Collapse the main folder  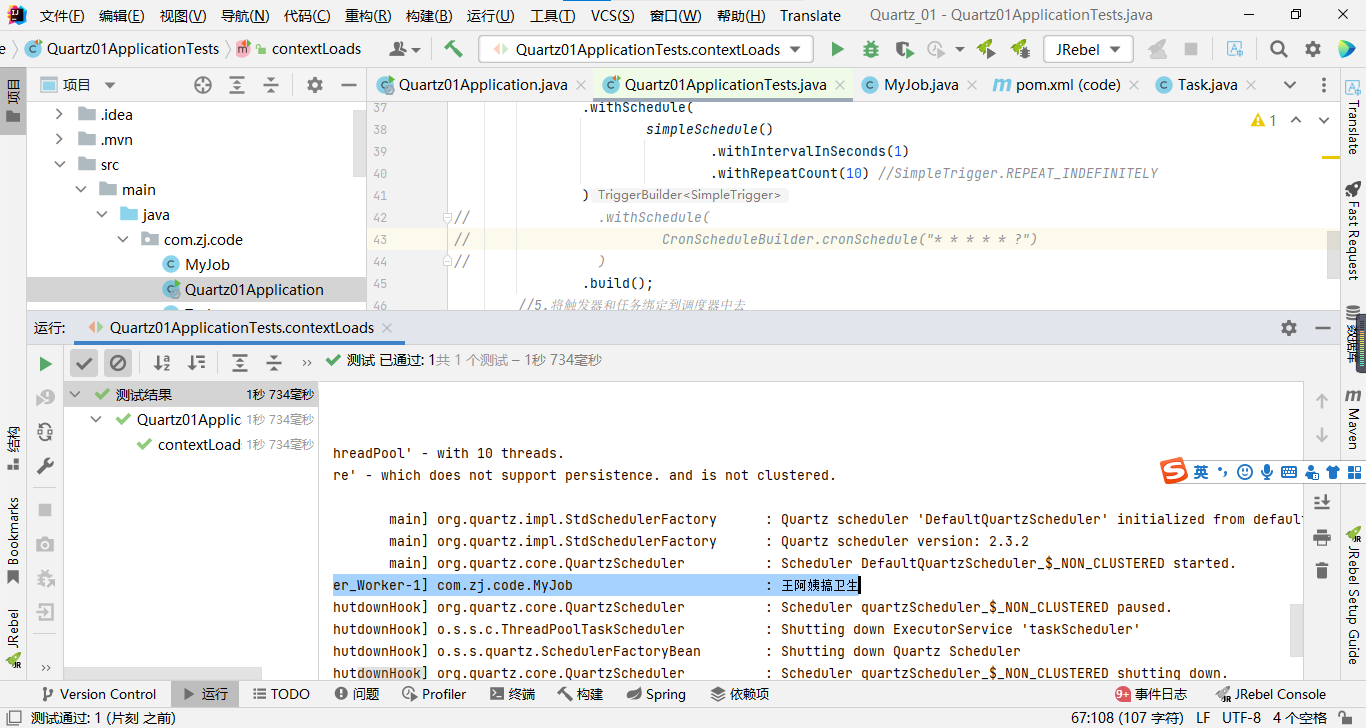(80, 189)
